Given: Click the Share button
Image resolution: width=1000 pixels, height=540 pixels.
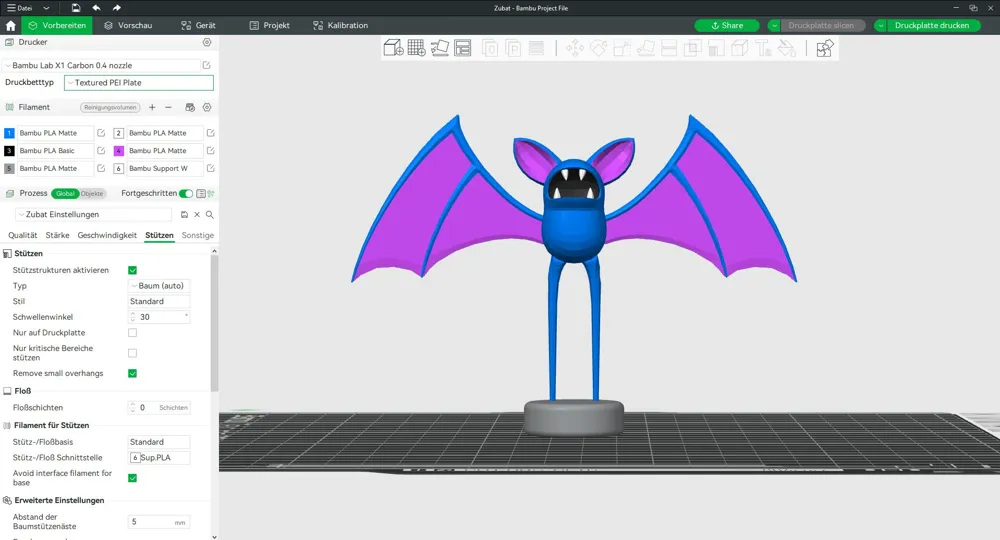Looking at the screenshot, I should click(726, 26).
